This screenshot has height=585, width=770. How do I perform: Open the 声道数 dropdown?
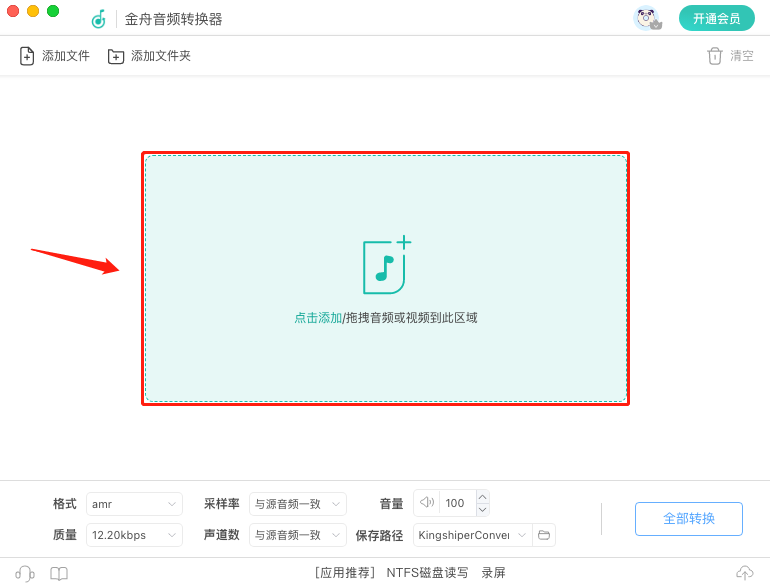coord(298,535)
